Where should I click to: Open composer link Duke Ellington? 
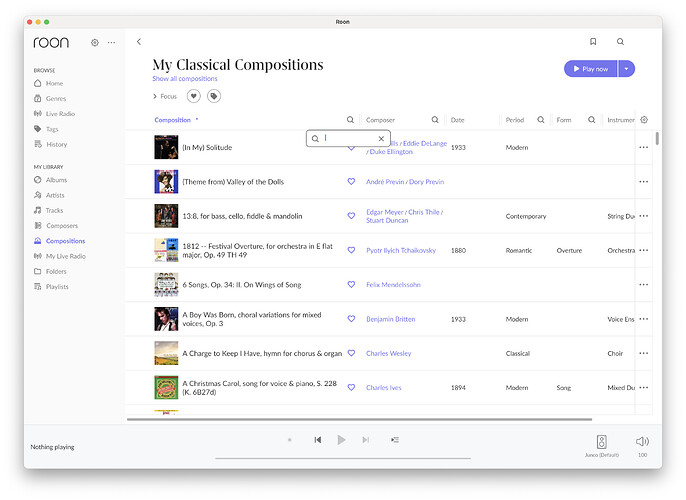tap(391, 152)
